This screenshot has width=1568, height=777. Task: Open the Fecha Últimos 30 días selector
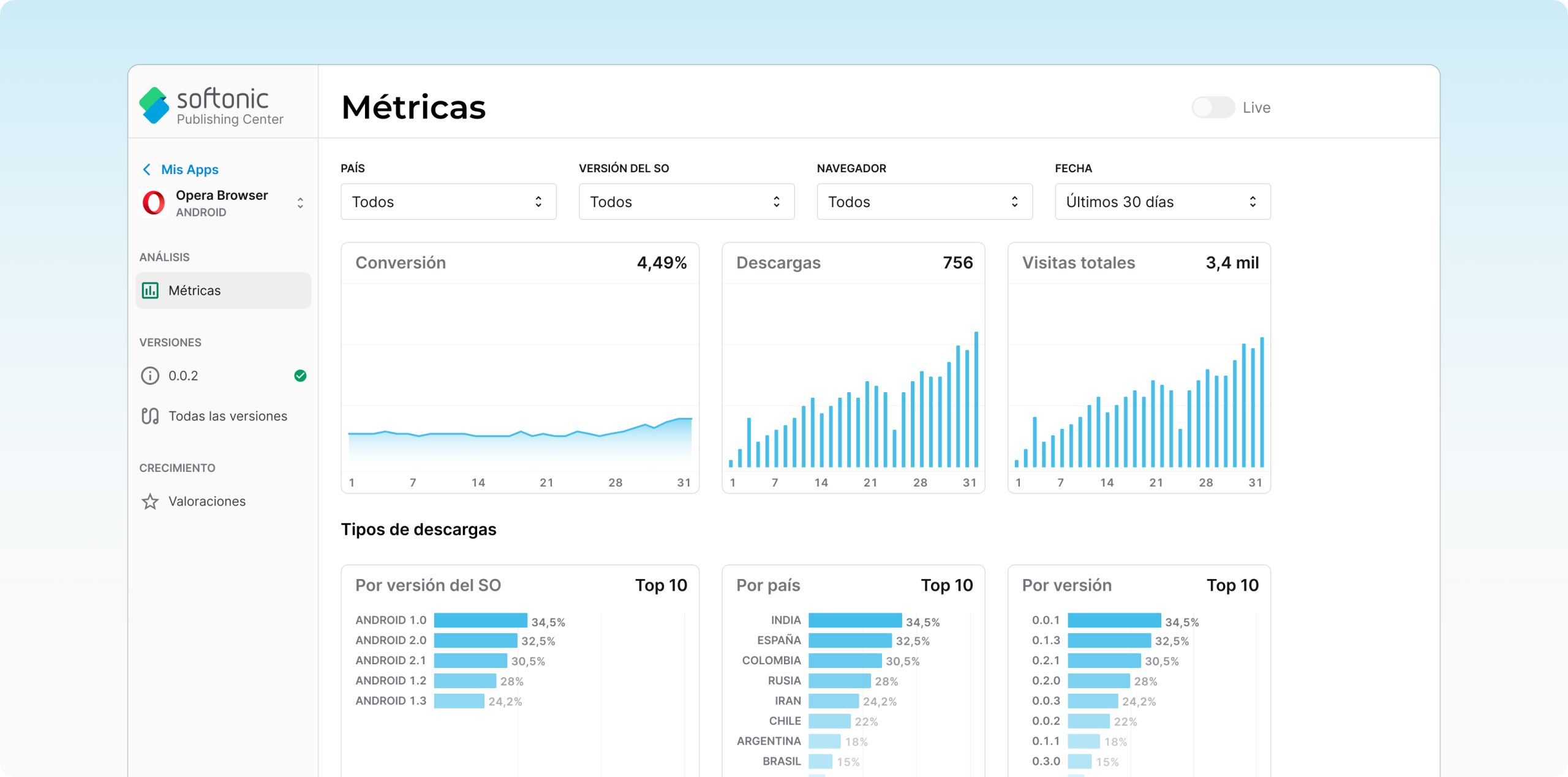[x=1162, y=202]
